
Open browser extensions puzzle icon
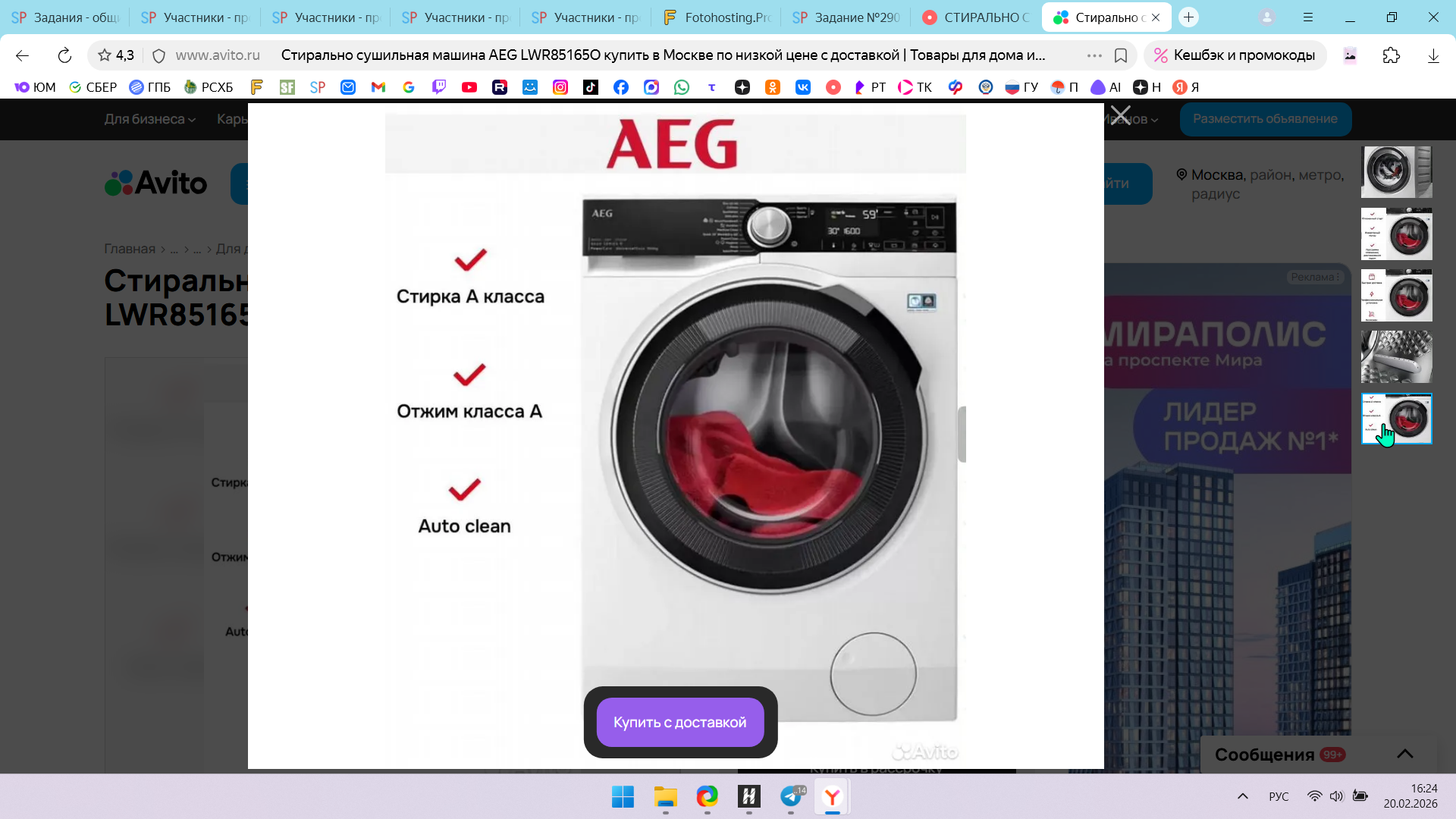pos(1391,55)
